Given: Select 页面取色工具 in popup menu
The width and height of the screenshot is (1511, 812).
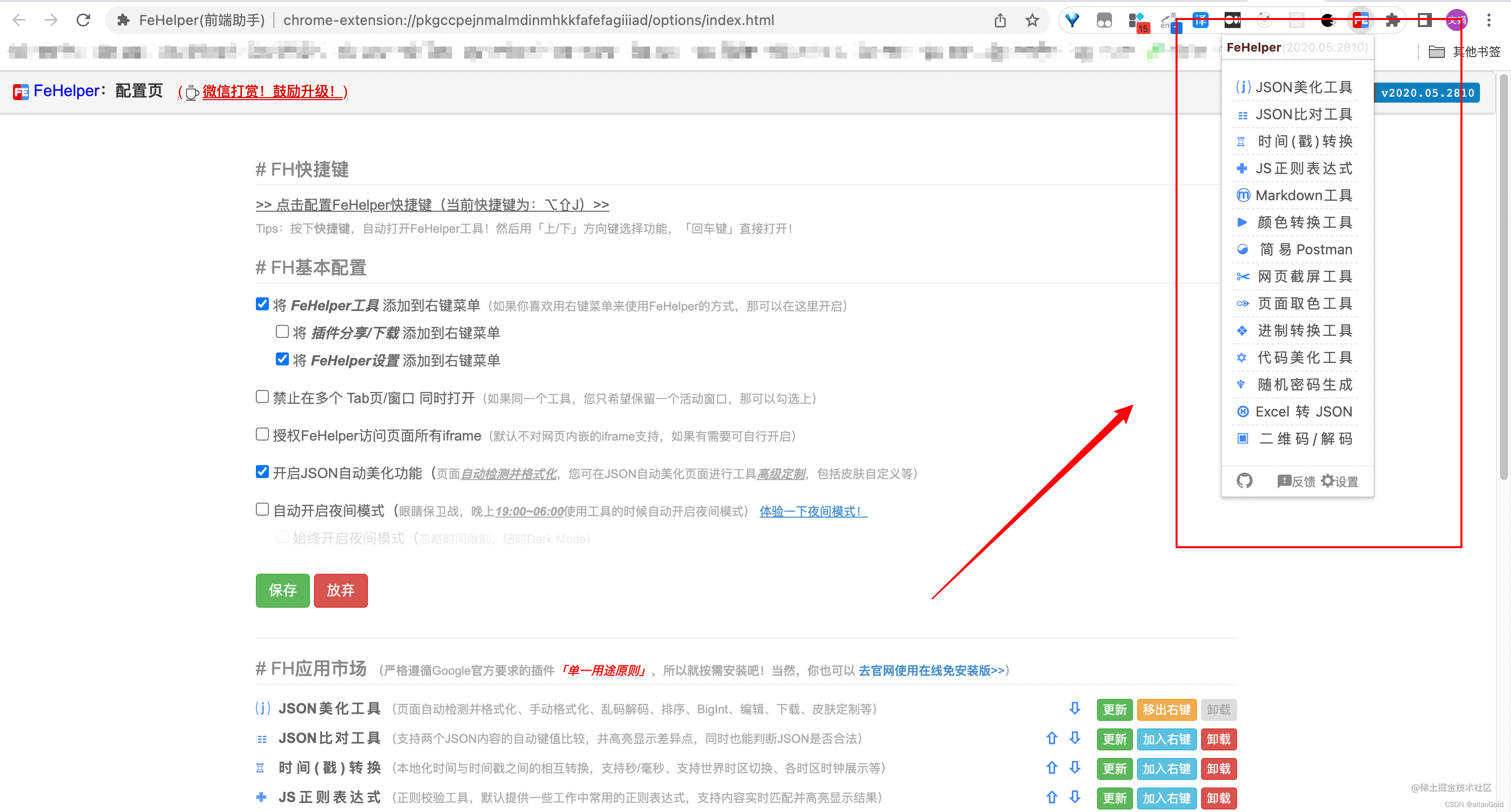Looking at the screenshot, I should tap(1294, 303).
